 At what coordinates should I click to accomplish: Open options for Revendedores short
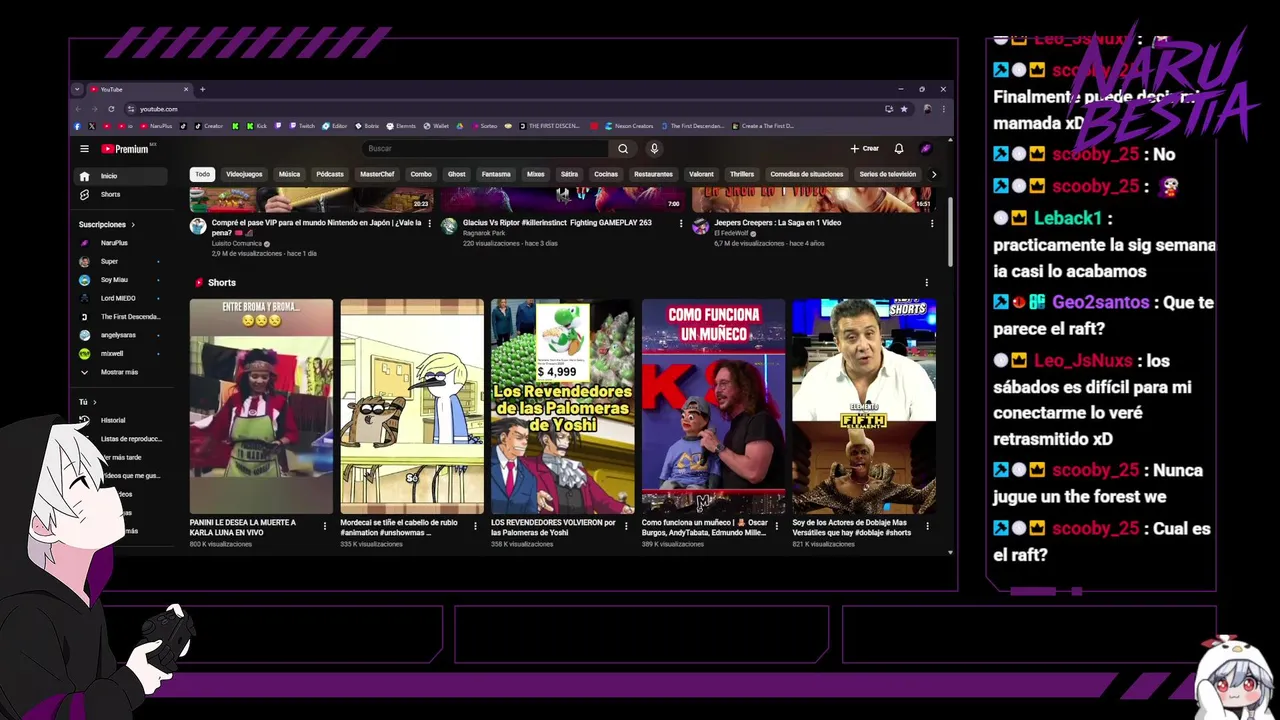[626, 526]
